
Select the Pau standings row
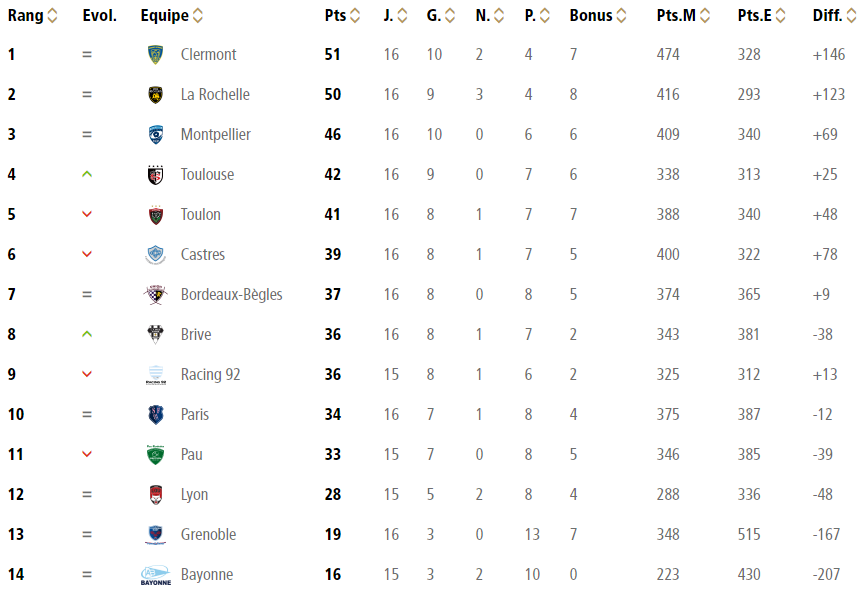click(x=433, y=454)
